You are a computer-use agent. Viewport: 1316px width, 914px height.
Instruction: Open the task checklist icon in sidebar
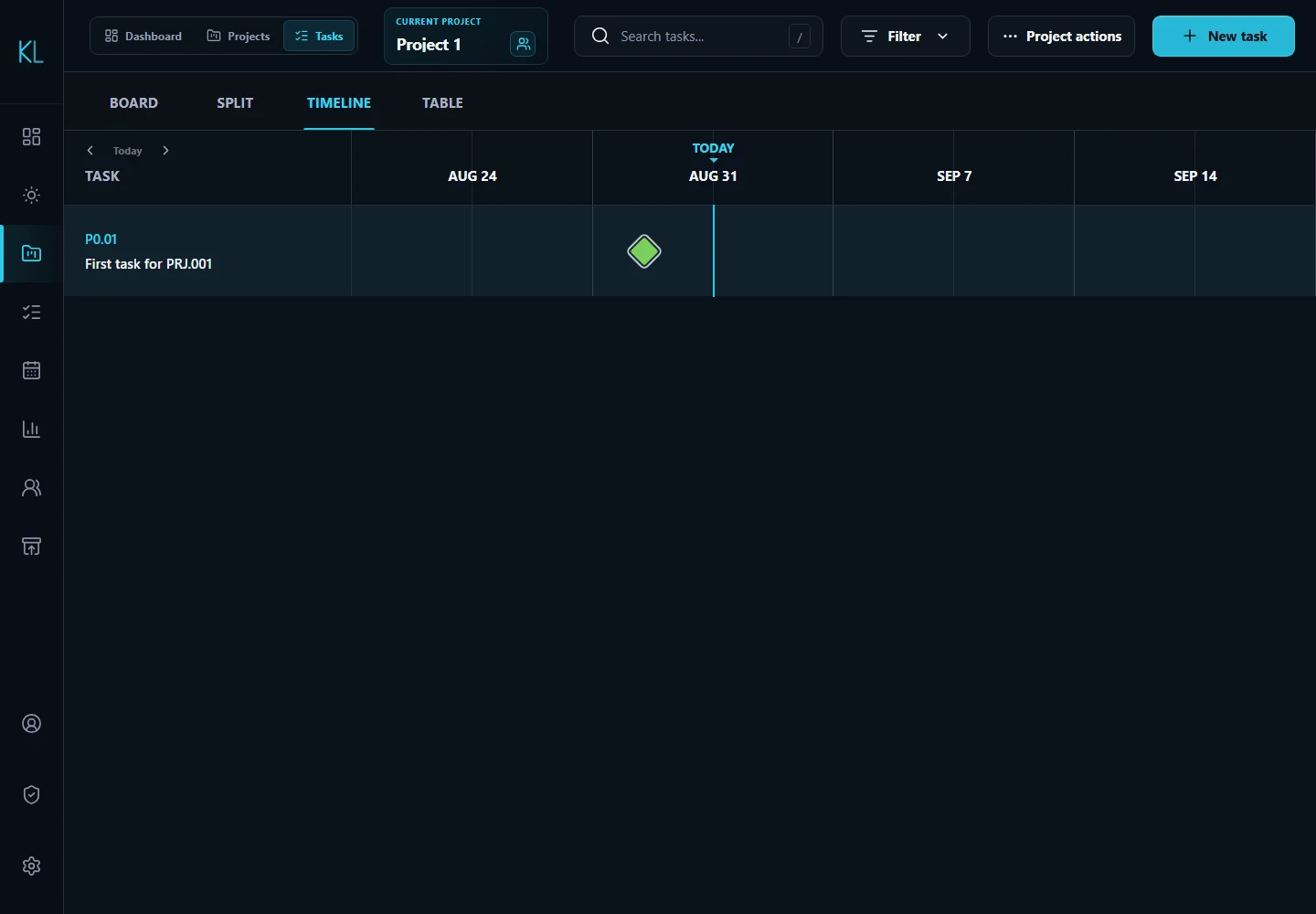pos(31,312)
